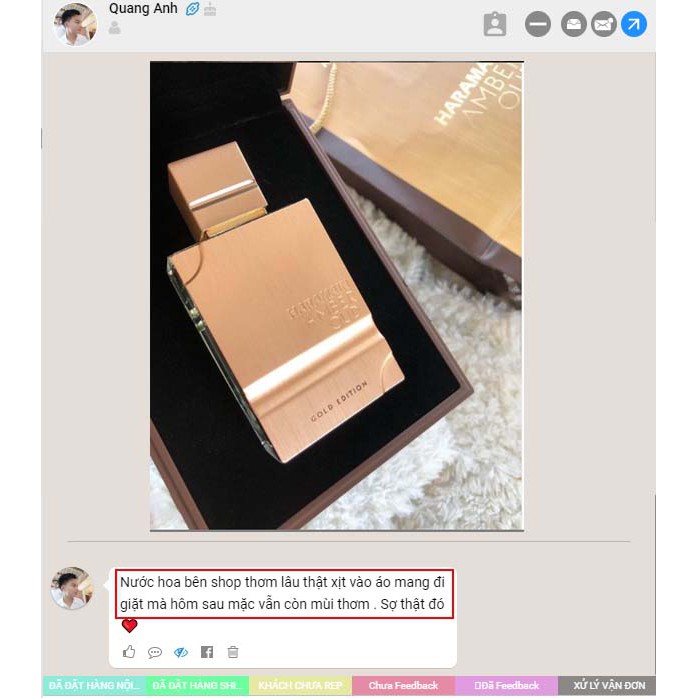The width and height of the screenshot is (698, 698).
Task: Apply the Đã Feedback purple label
Action: [x=506, y=685]
